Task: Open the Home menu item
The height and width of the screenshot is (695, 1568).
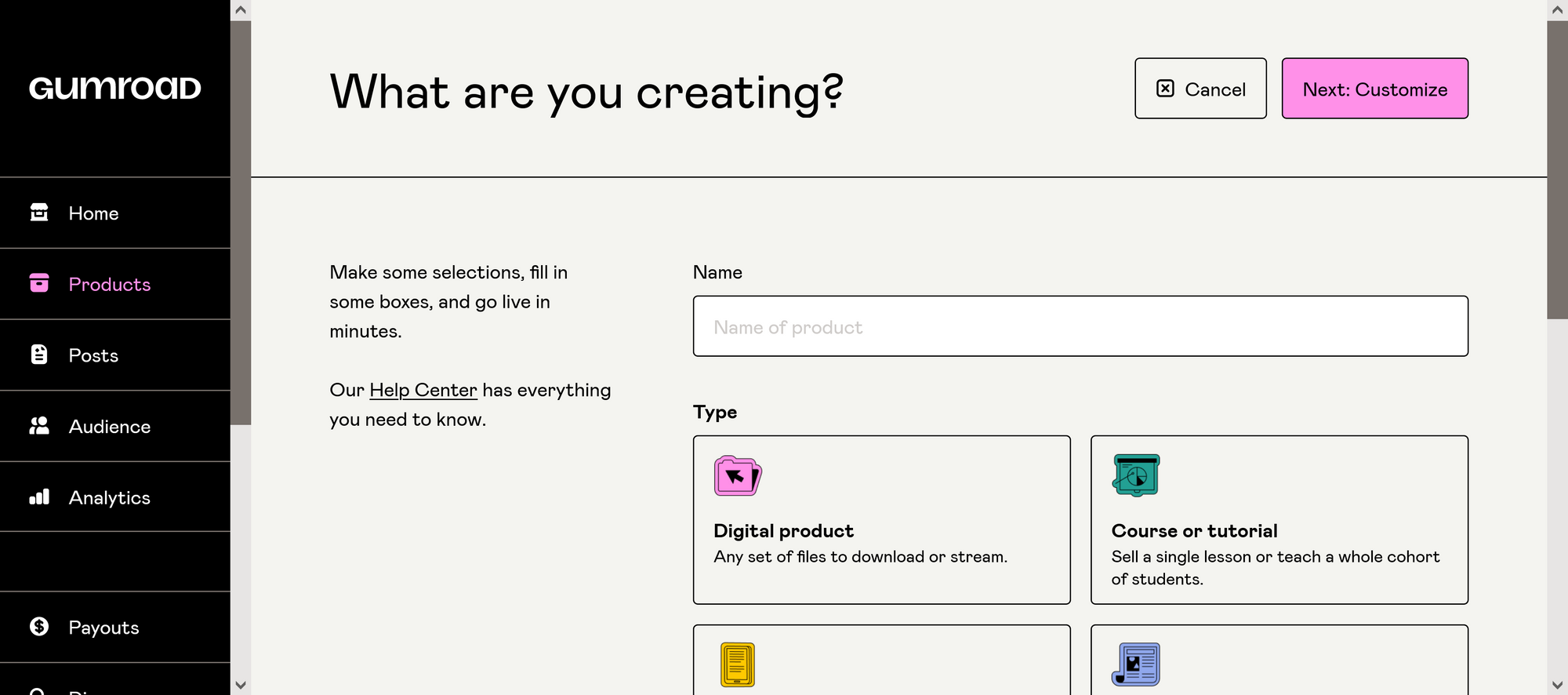Action: click(115, 213)
